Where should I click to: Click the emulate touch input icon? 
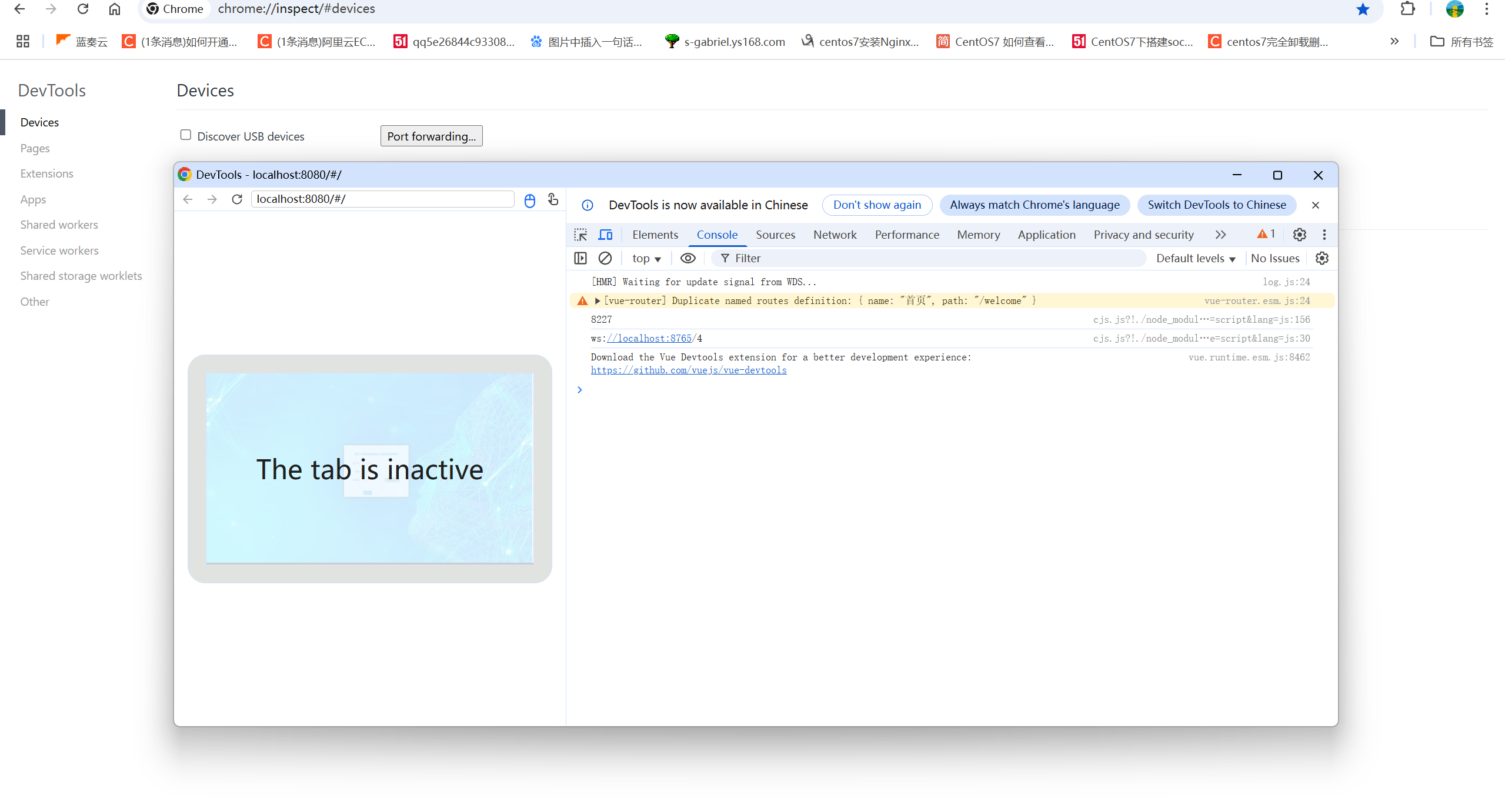coord(553,199)
